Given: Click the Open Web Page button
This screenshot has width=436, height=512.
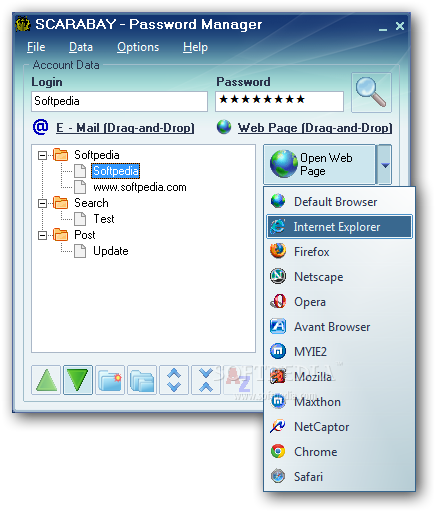Looking at the screenshot, I should pyautogui.click(x=319, y=164).
